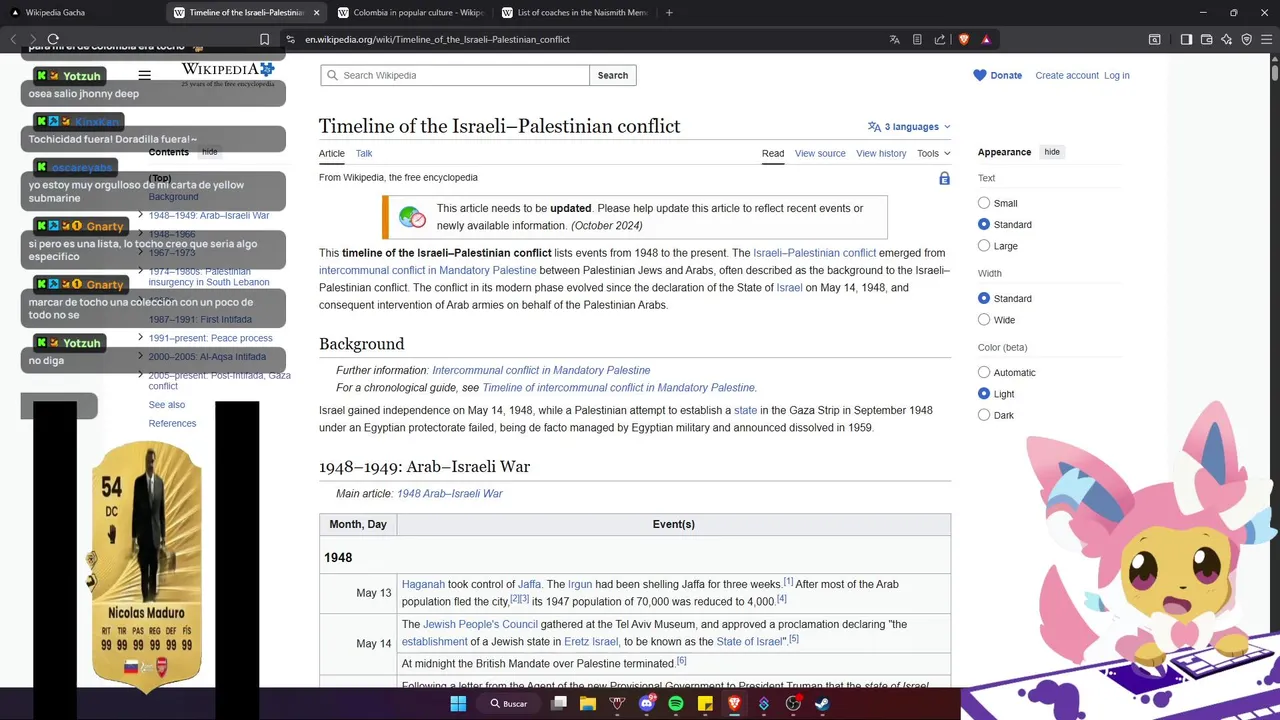Click the Brave VPN shield icon

click(1247, 39)
